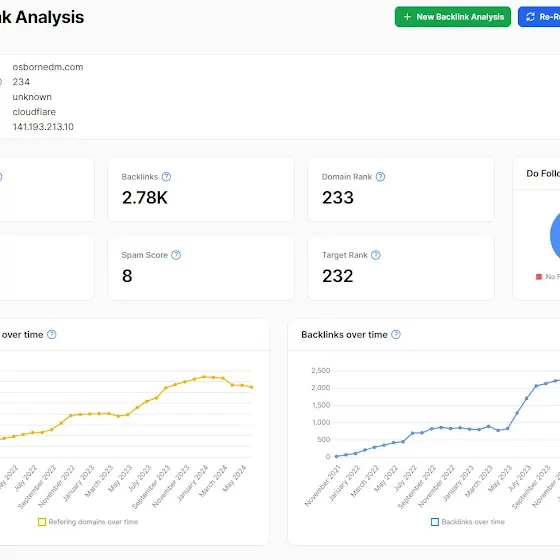Toggle the Backlinks over time legend box

point(435,522)
